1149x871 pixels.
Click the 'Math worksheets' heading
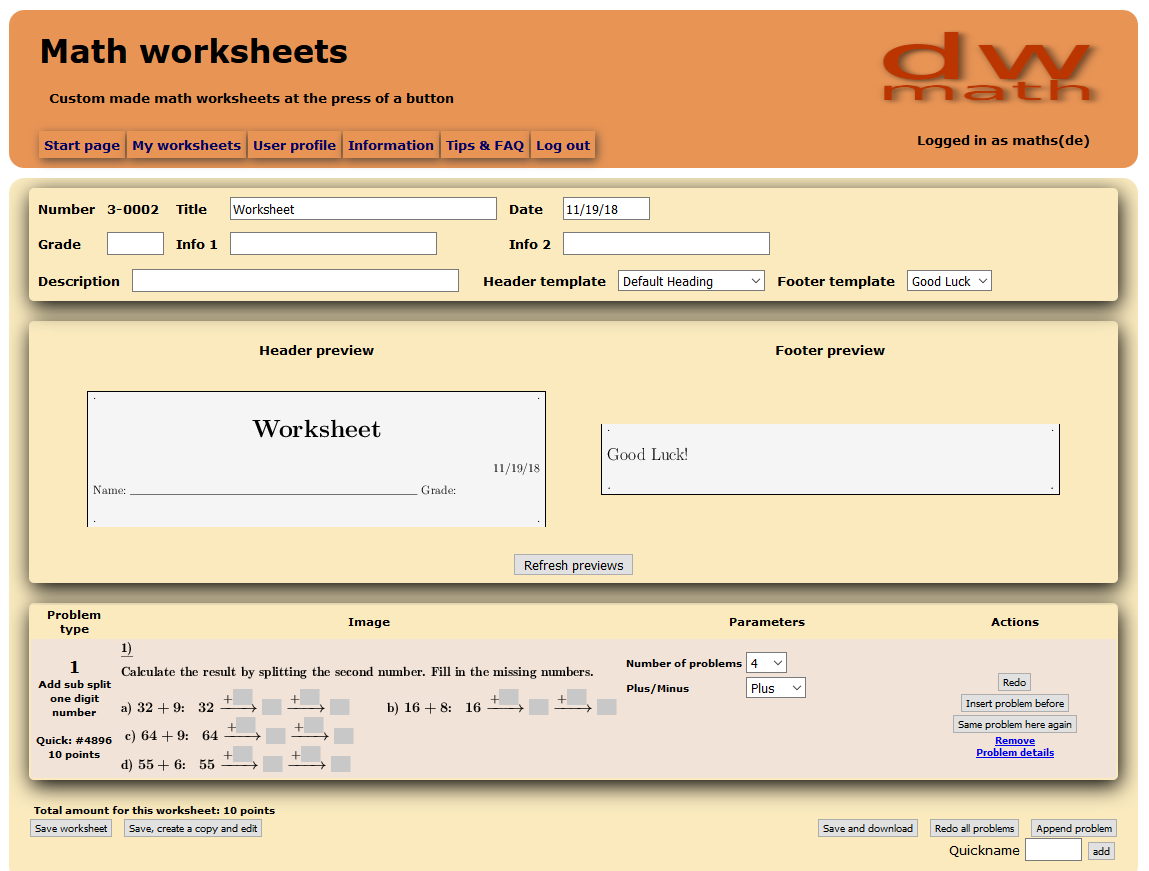point(193,52)
